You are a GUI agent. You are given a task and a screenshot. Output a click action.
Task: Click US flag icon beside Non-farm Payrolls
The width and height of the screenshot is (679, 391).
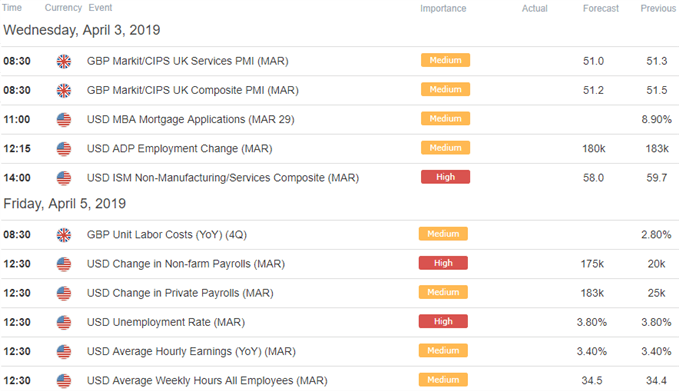coord(64,264)
